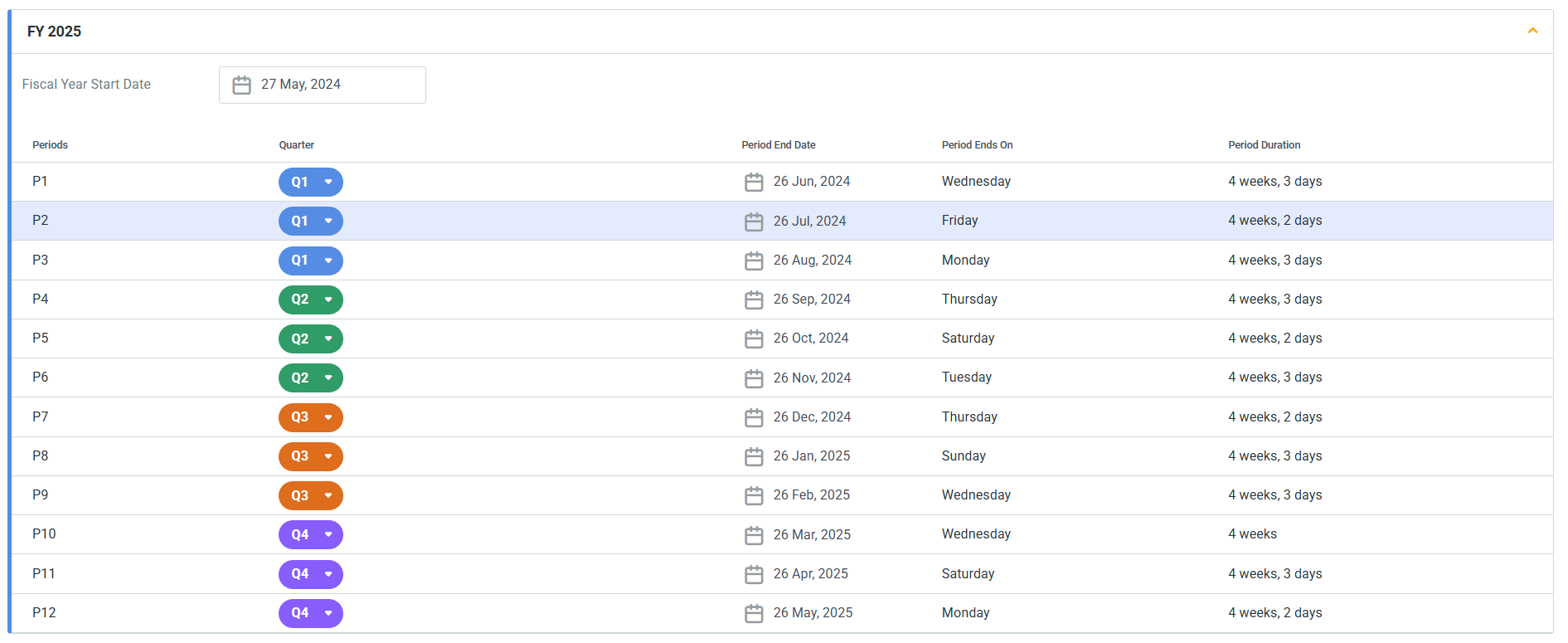
Task: Open the Q2 dropdown for period P6
Action: point(310,378)
